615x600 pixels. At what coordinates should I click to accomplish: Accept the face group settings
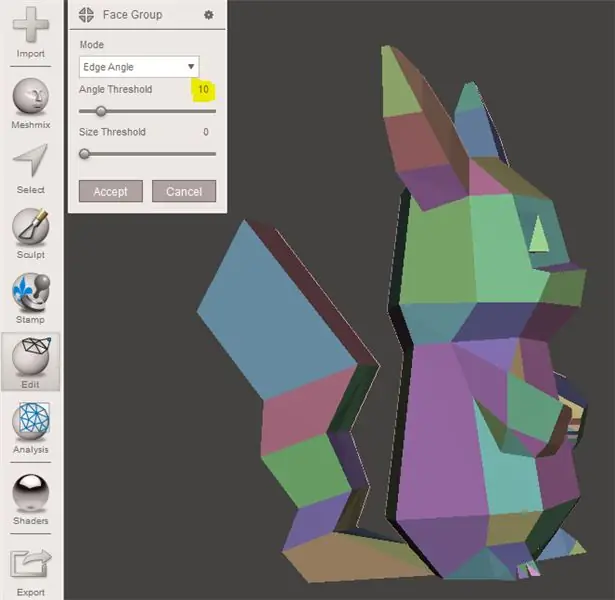[x=111, y=191]
